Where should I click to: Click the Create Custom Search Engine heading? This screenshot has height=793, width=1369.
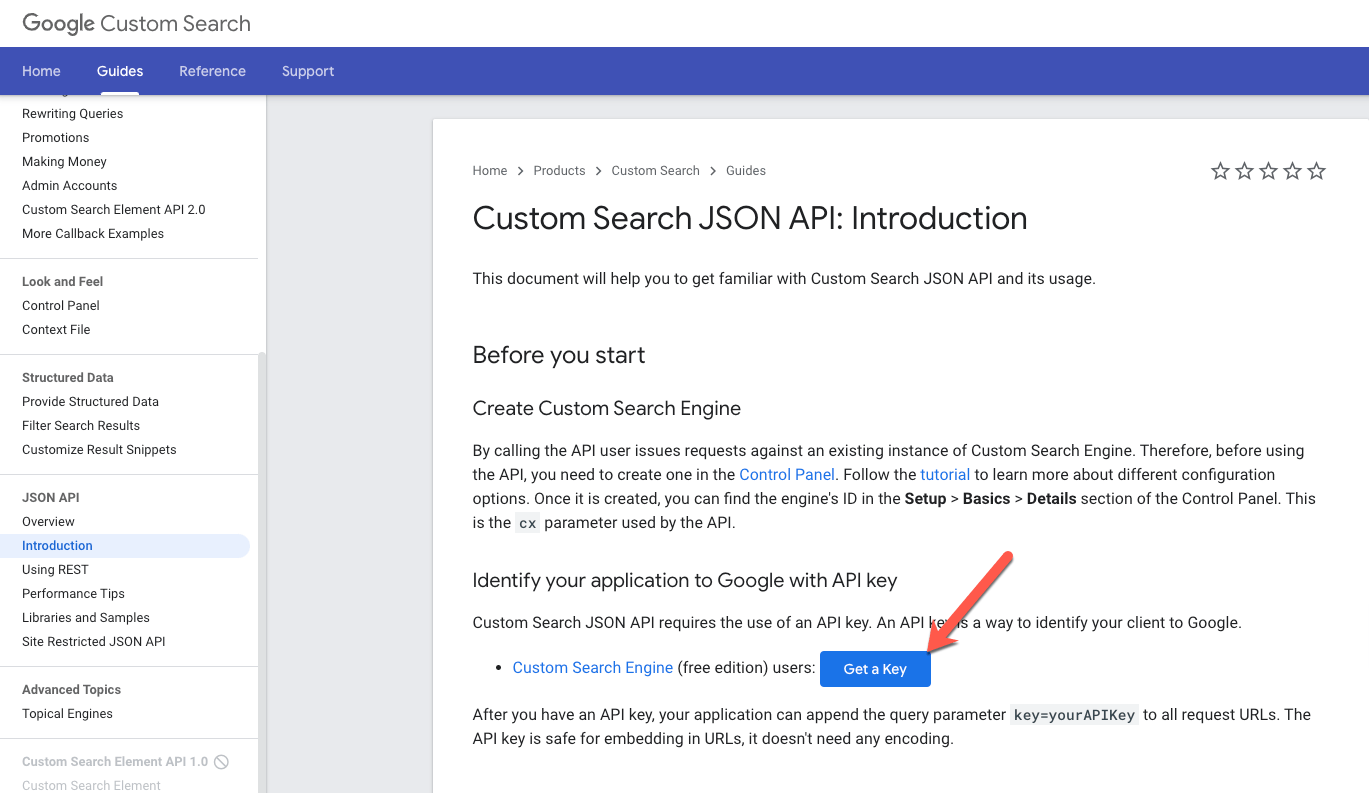tap(607, 408)
